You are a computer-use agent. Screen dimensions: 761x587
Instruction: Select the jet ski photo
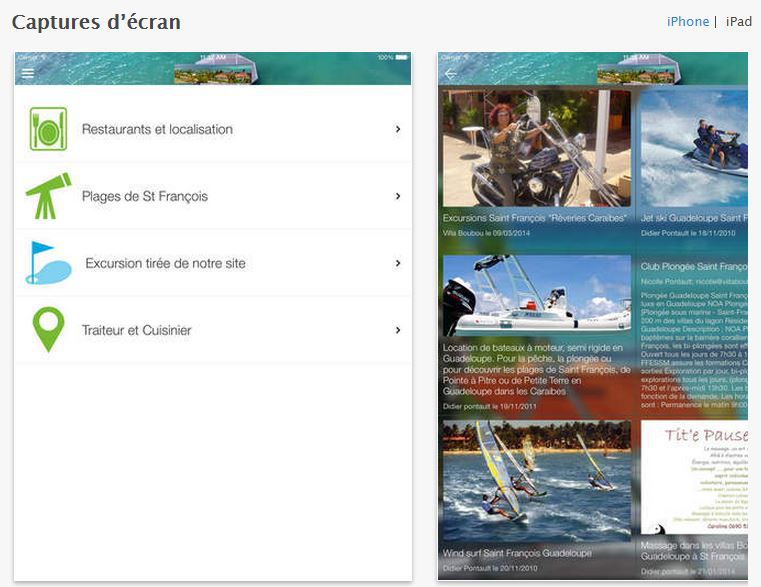(693, 148)
